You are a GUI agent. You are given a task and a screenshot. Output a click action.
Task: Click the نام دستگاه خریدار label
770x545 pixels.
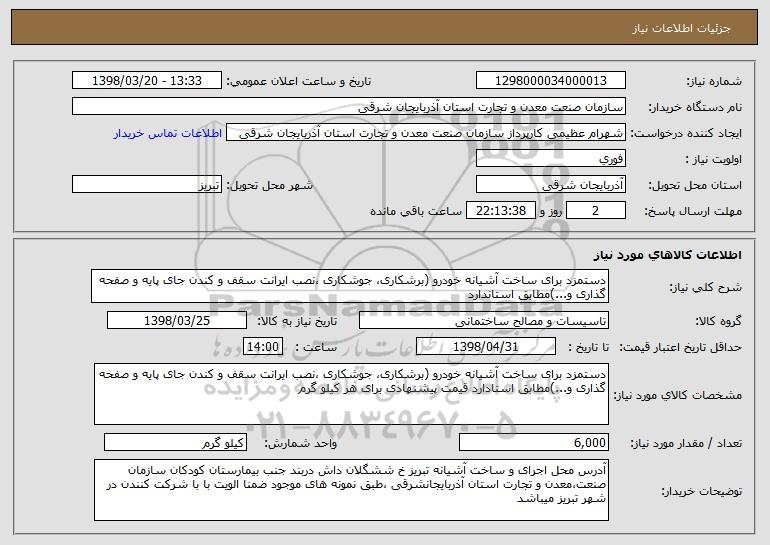[695, 107]
